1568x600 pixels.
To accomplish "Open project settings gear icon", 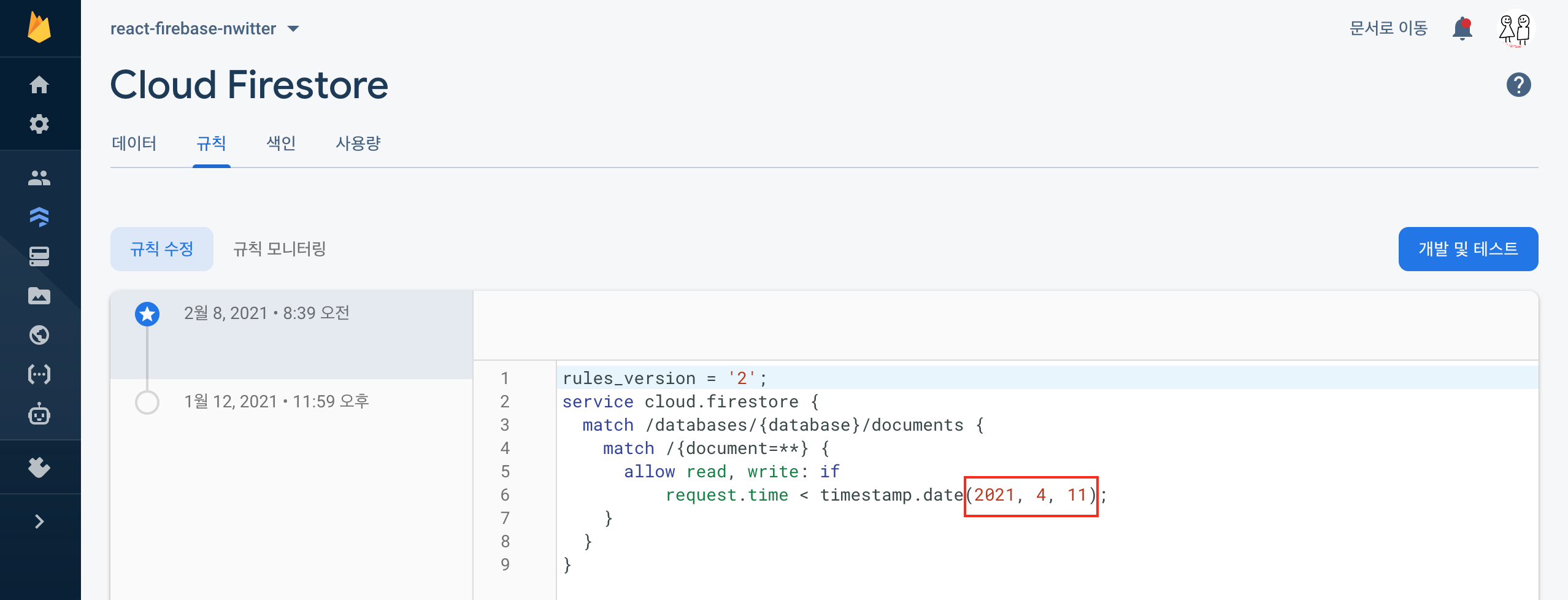I will click(x=39, y=124).
